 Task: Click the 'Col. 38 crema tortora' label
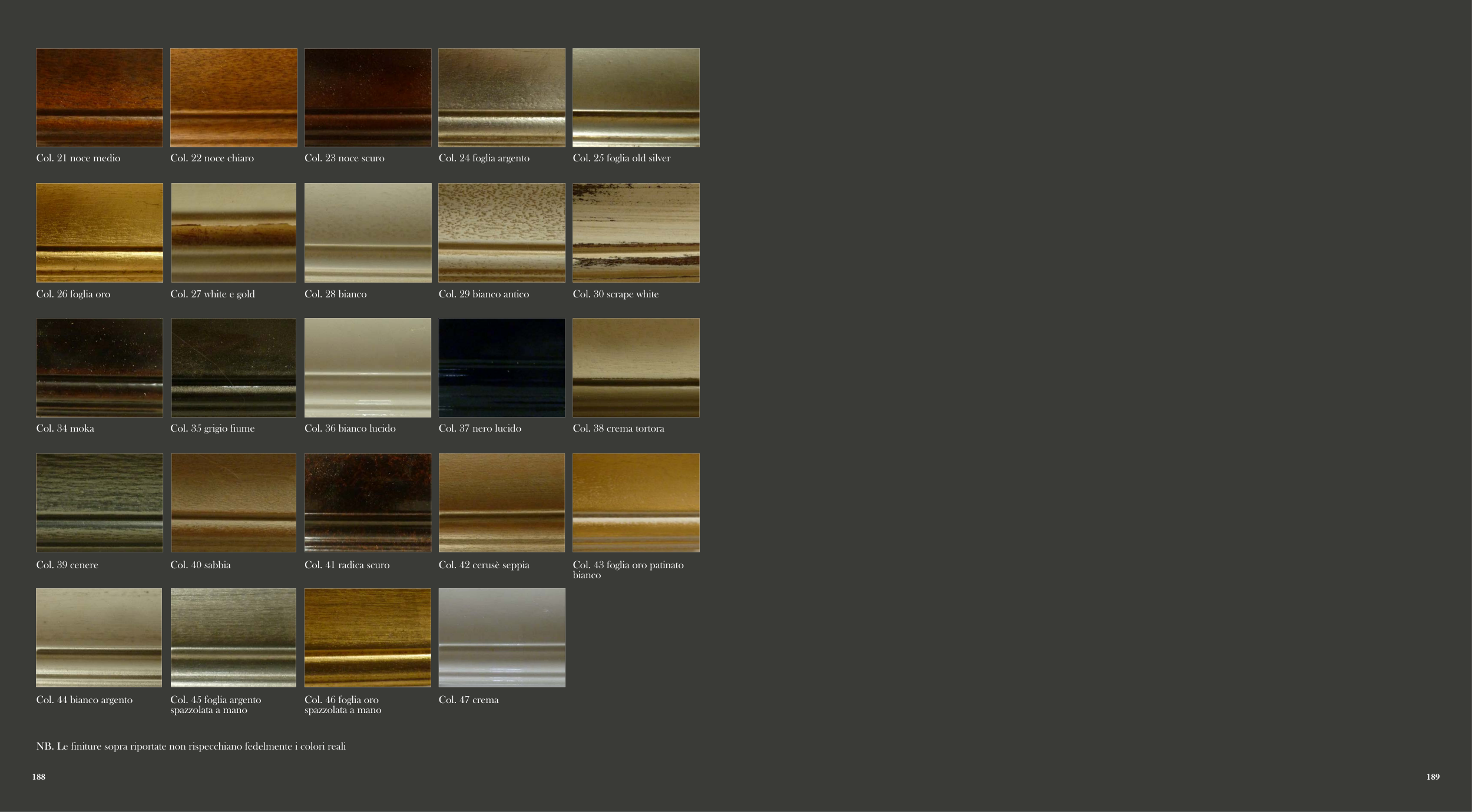(x=618, y=429)
